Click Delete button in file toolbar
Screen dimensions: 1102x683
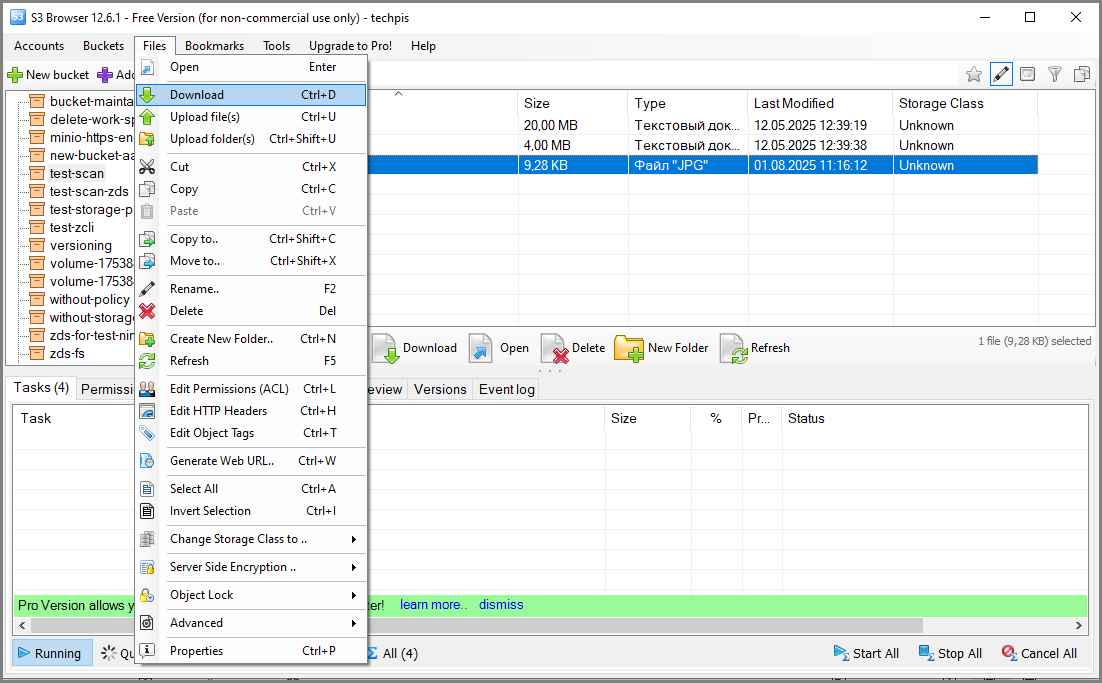click(573, 348)
